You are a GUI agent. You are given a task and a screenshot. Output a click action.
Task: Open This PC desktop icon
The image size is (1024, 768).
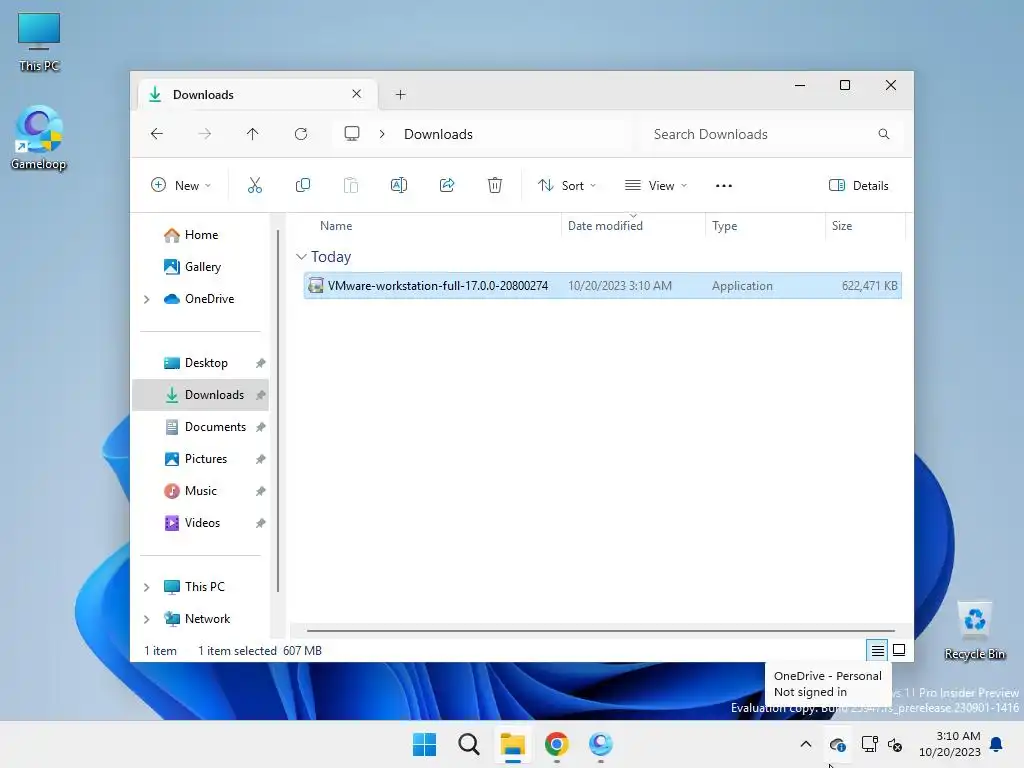pos(39,42)
